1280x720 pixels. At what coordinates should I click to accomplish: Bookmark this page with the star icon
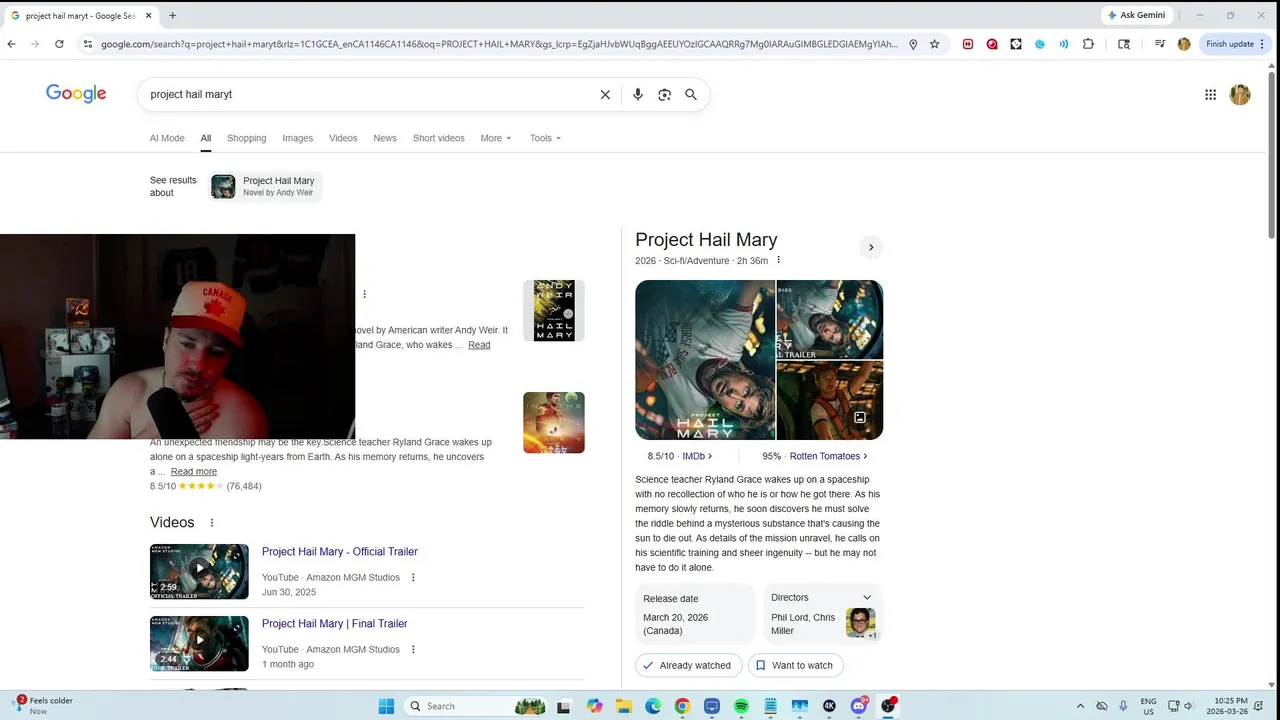click(935, 44)
